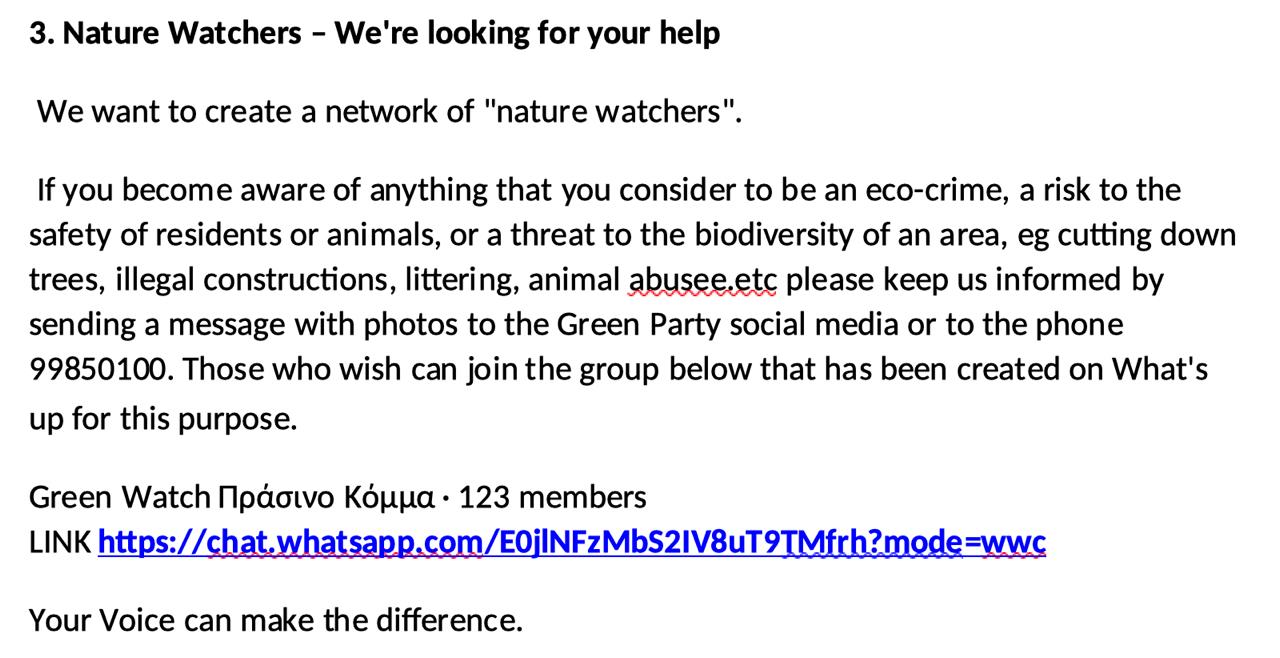Click the "3. Nature Watchers" heading
Image resolution: width=1280 pixels, height=658 pixels.
pos(165,33)
